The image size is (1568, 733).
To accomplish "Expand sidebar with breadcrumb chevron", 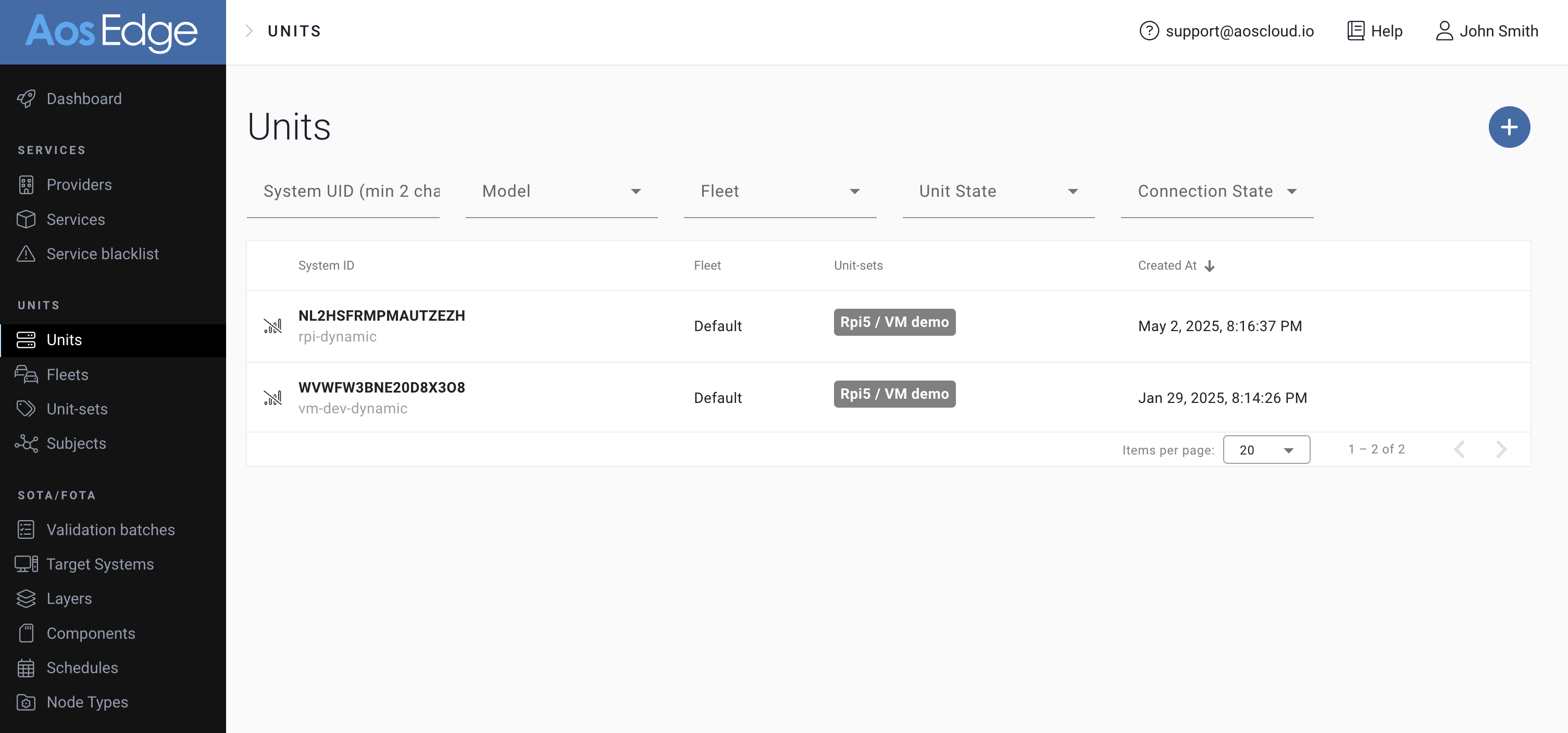I will (x=248, y=31).
